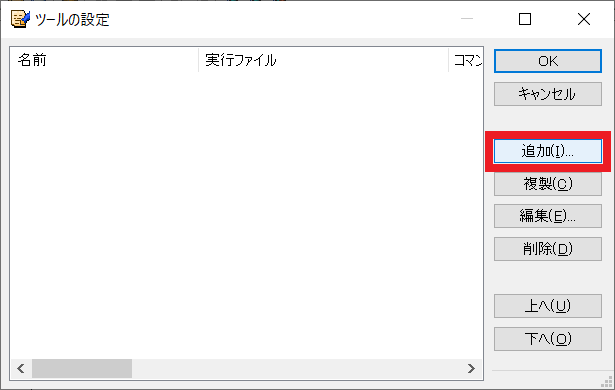Image resolution: width=615 pixels, height=390 pixels.
Task: Click the resize grip in dialog corner
Action: pyautogui.click(x=607, y=382)
